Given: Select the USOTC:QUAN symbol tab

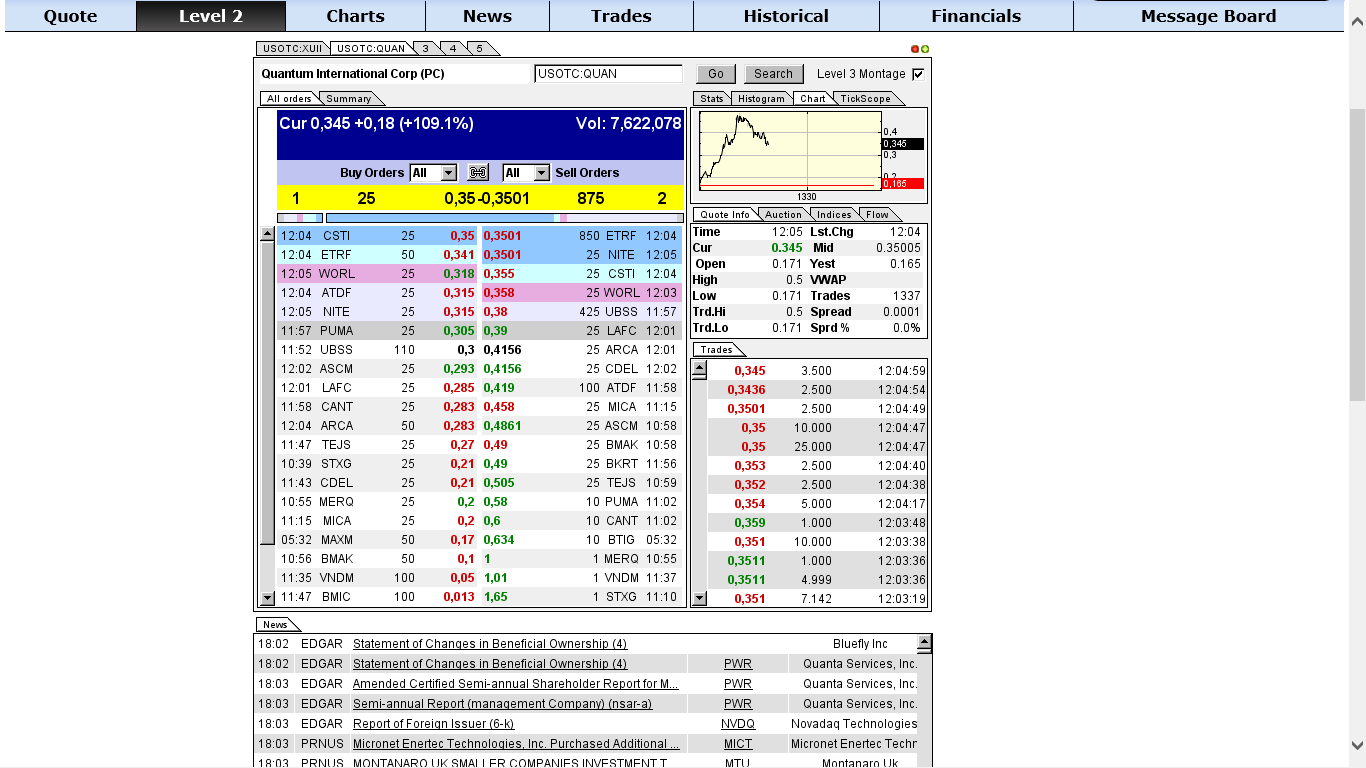Looking at the screenshot, I should pyautogui.click(x=370, y=48).
